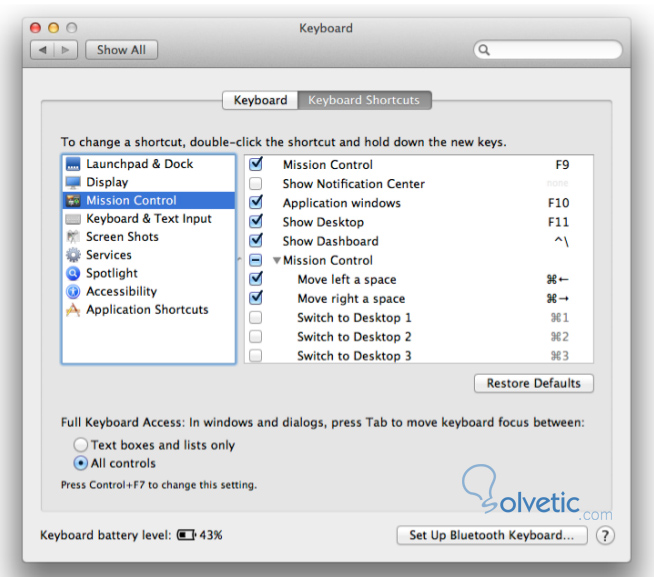Click the 43% battery level text
Image resolution: width=654 pixels, height=577 pixels.
point(211,535)
